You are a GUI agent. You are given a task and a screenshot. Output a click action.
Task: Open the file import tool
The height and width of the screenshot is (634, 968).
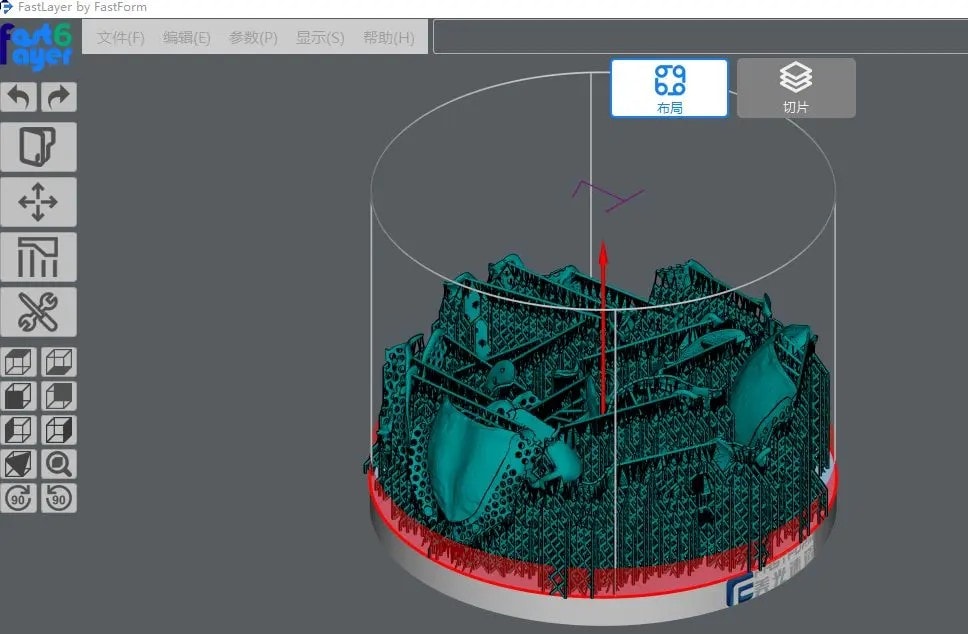(39, 147)
